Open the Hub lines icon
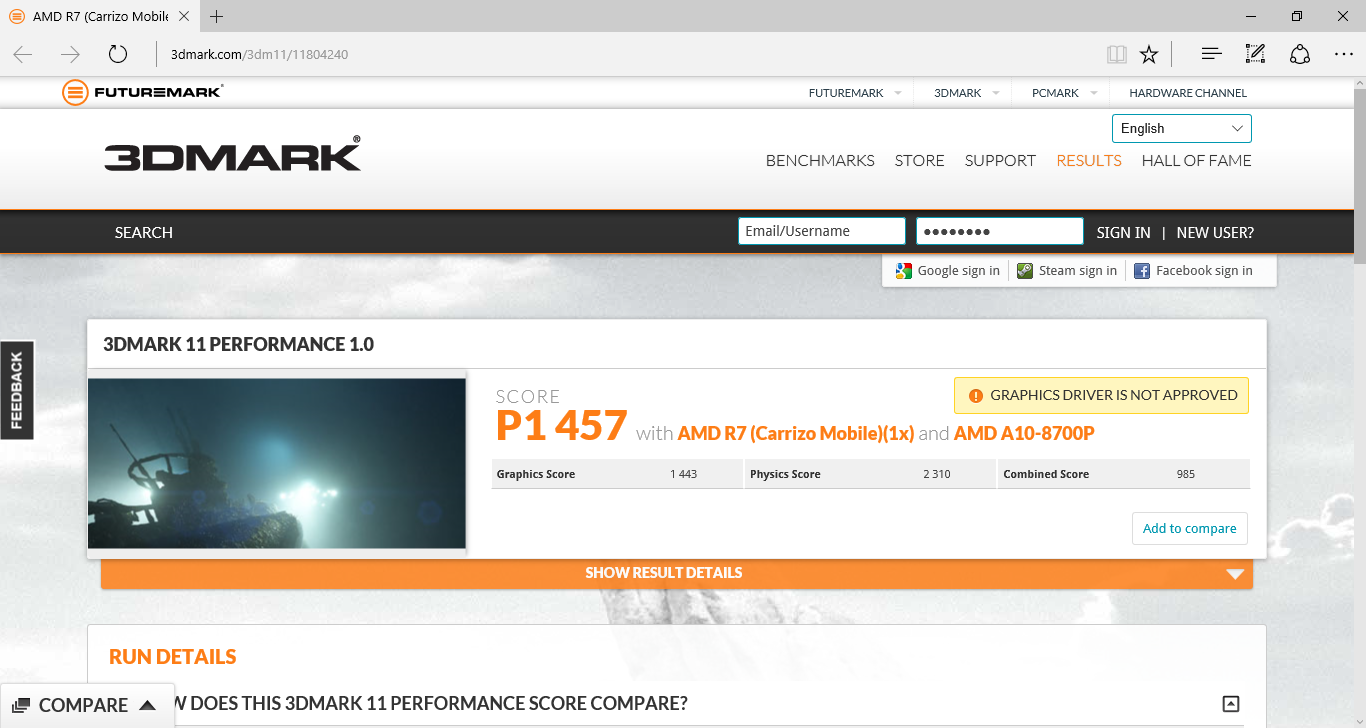 coord(1211,54)
